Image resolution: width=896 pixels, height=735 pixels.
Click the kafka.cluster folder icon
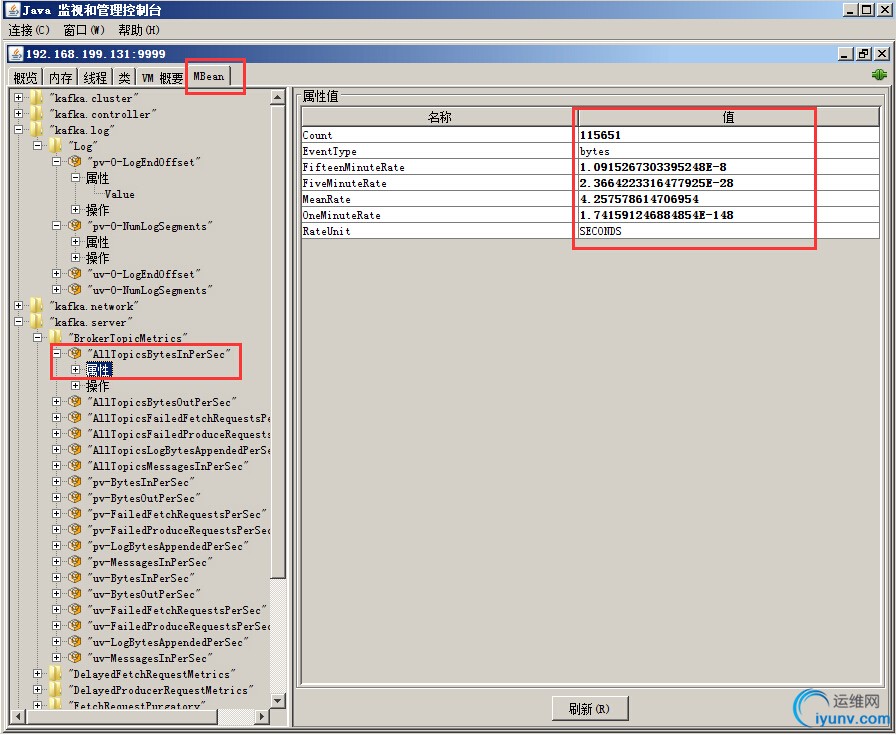(x=37, y=98)
